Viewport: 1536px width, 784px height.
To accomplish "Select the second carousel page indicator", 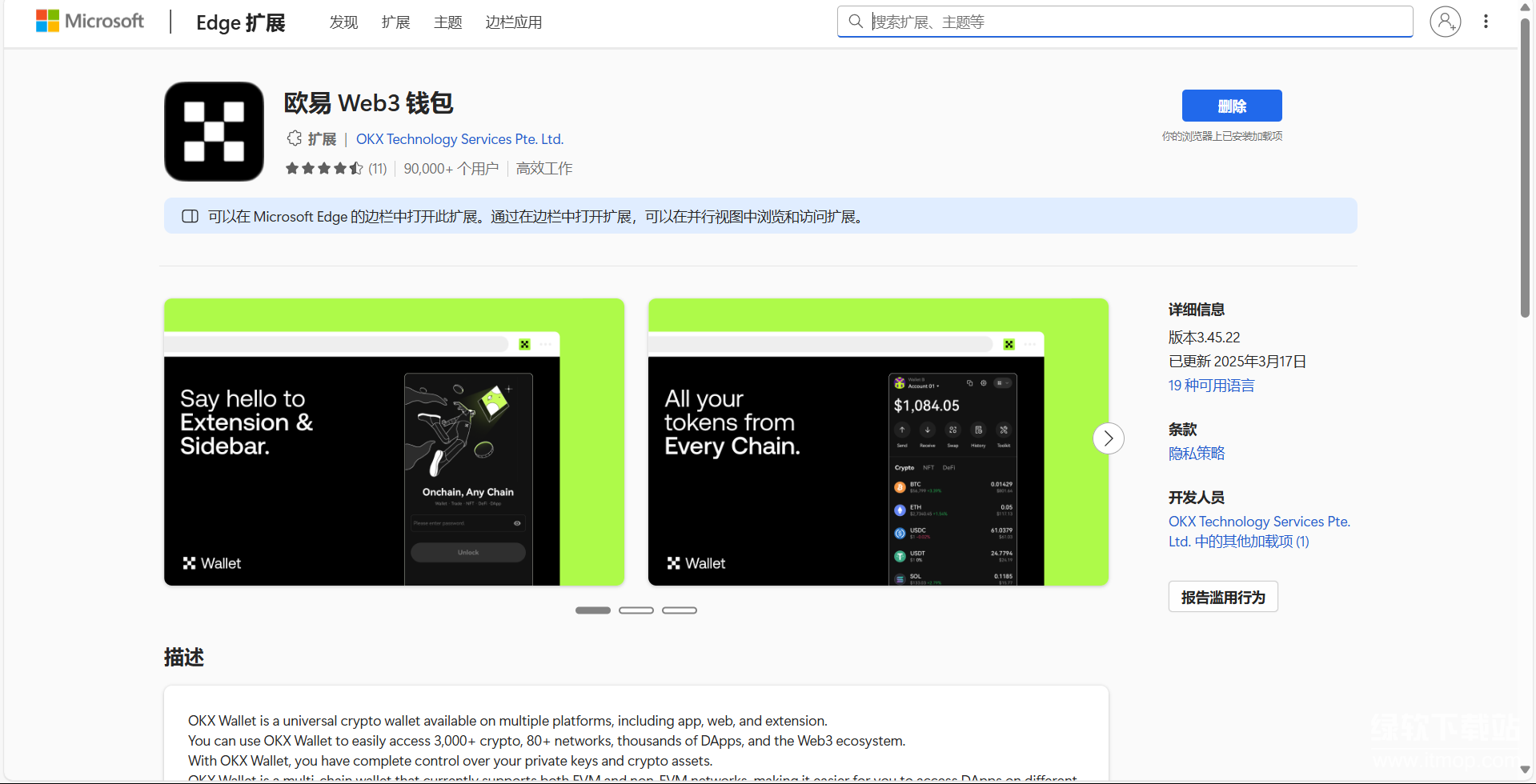I will click(636, 610).
